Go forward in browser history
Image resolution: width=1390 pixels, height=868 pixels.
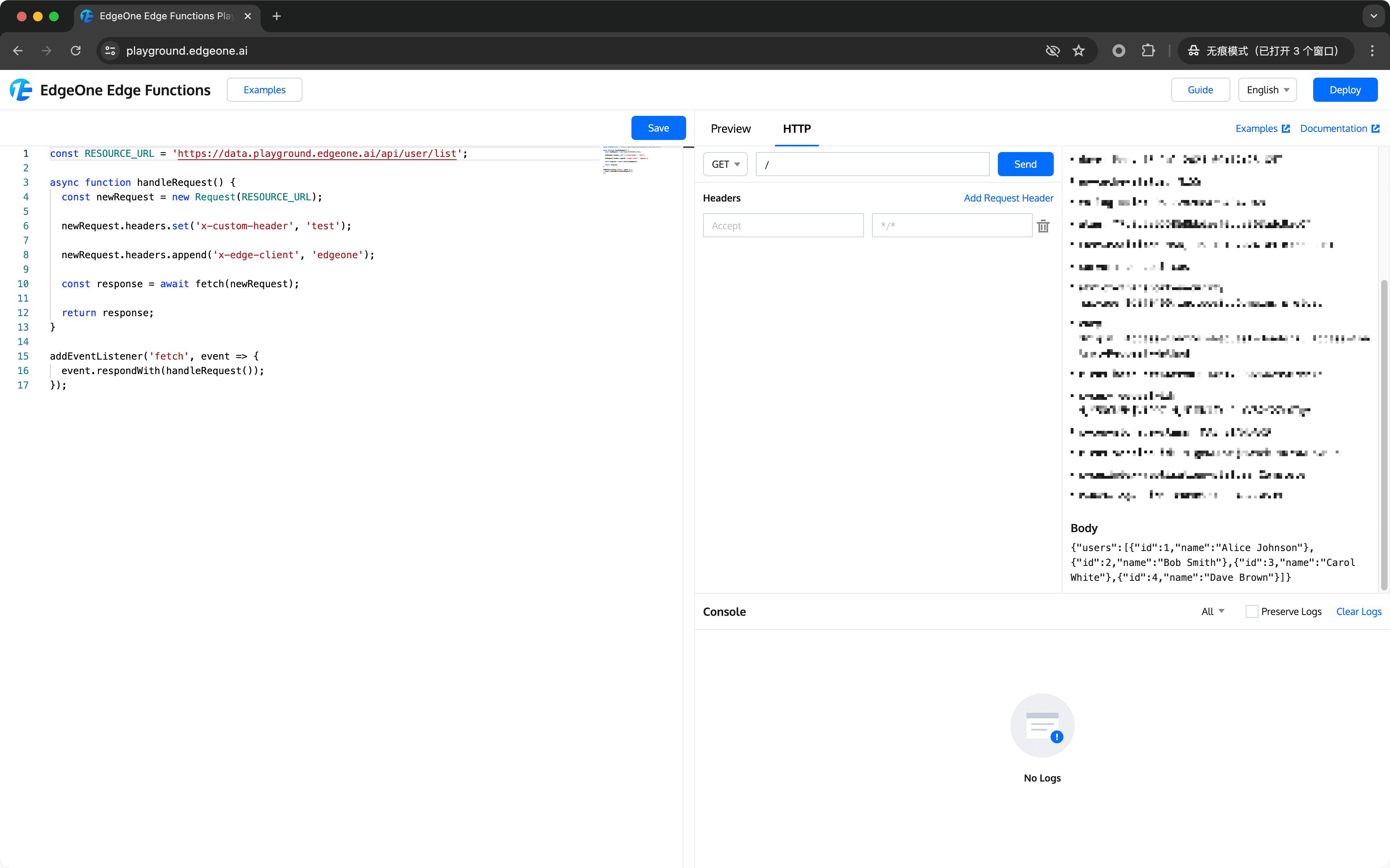47,51
